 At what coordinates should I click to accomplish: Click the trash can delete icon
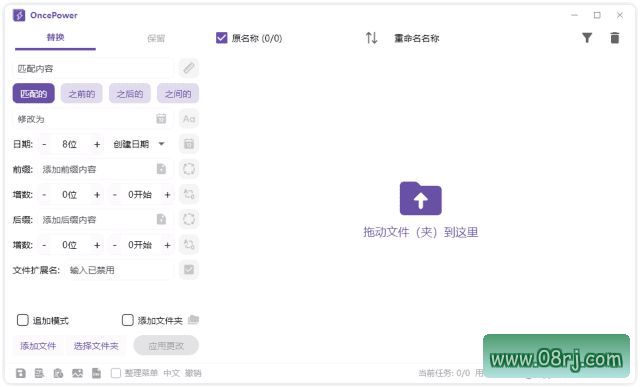pyautogui.click(x=615, y=38)
